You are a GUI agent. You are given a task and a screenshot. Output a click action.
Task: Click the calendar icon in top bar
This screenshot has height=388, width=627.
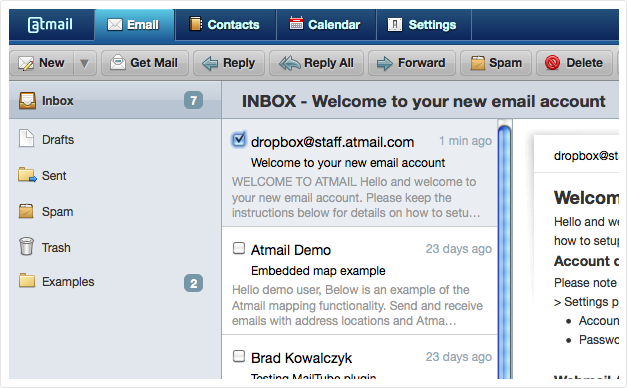296,23
